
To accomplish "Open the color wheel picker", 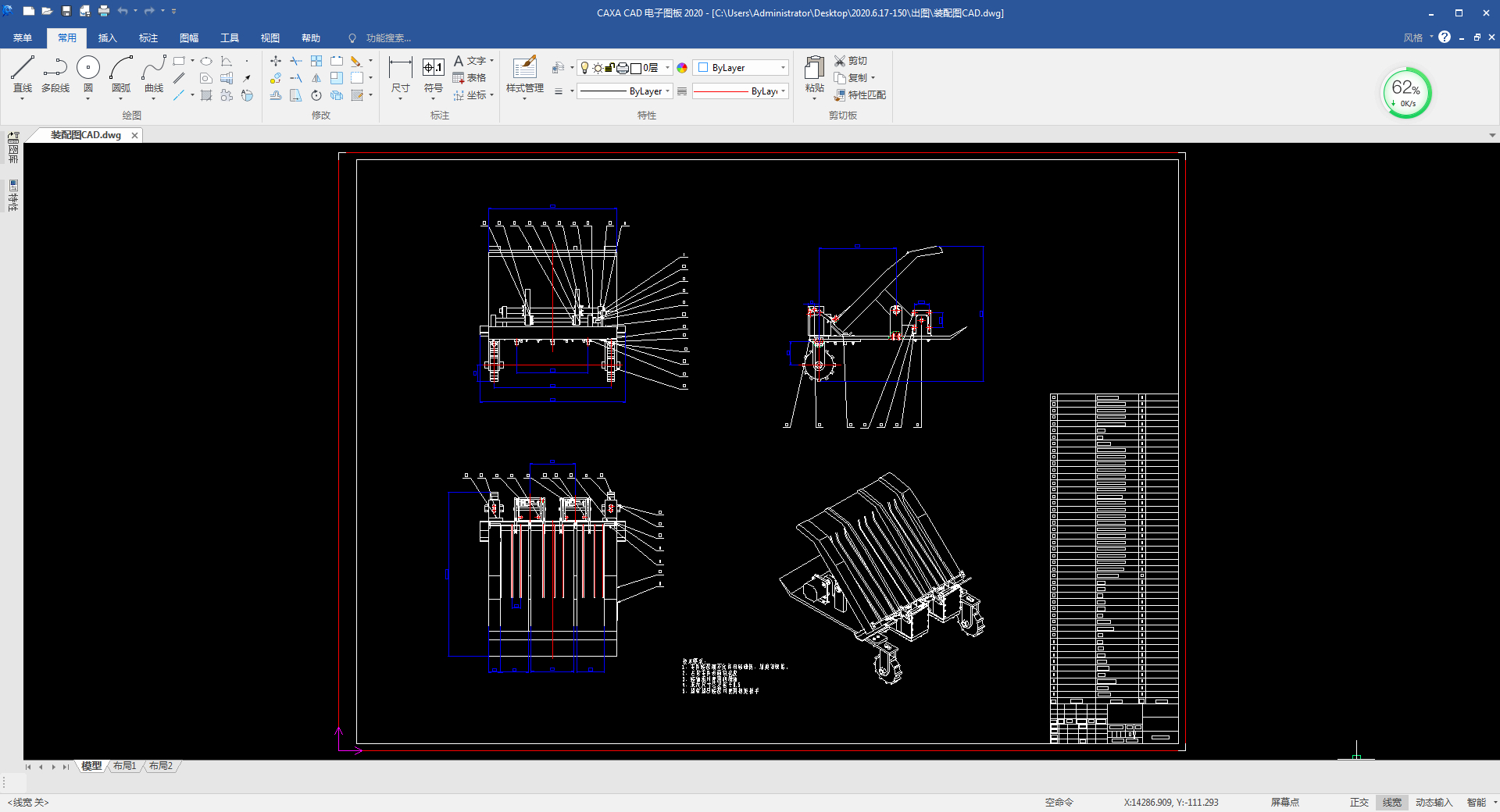I will (x=682, y=68).
